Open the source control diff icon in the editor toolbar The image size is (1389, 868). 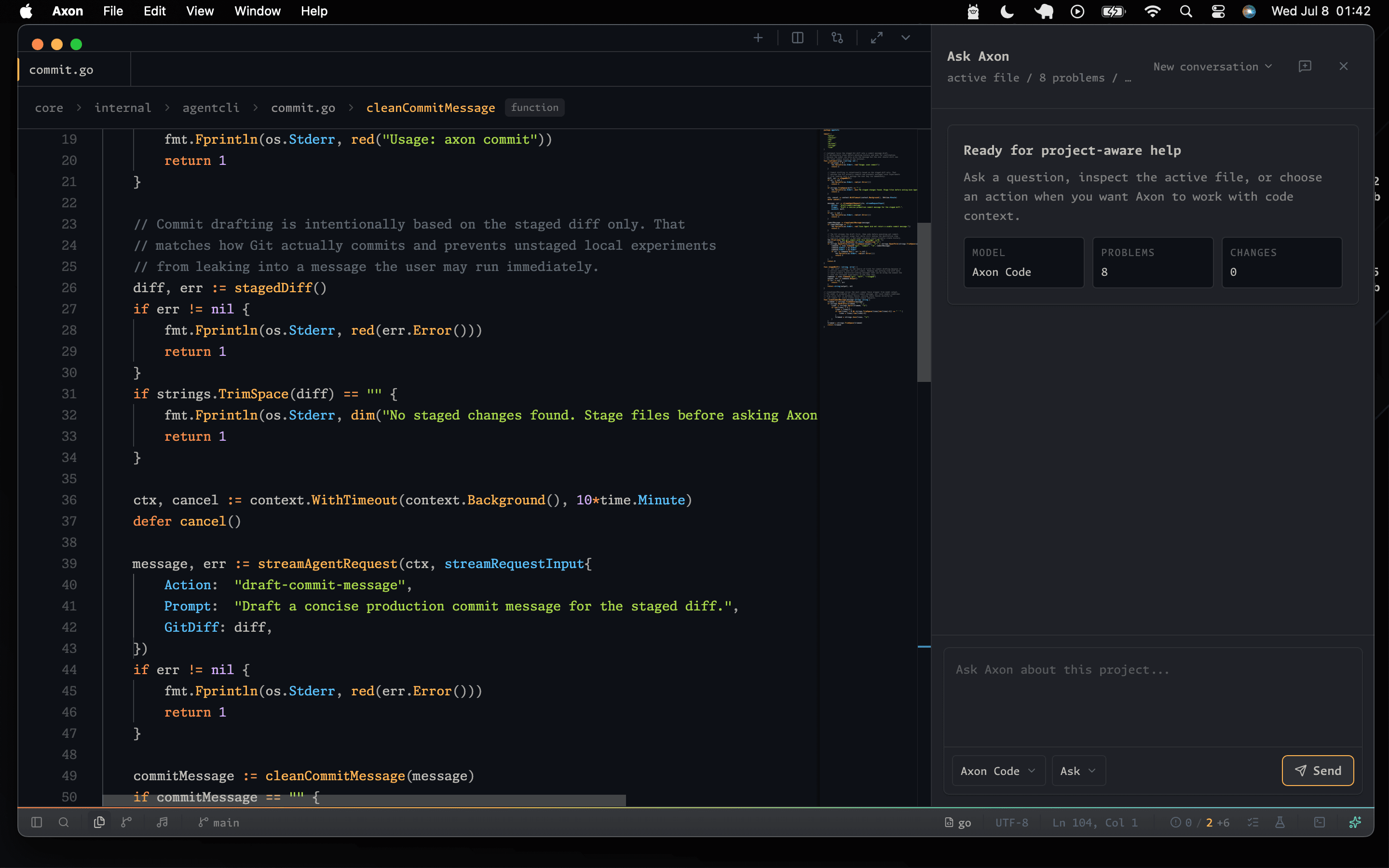point(837,38)
